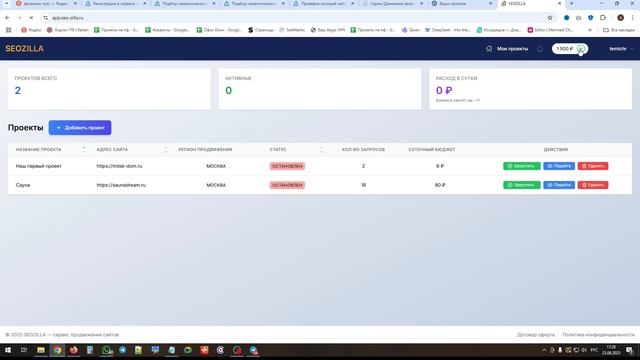Screen dimensions: 640x360
Task: Open the DeepSeek bookmark
Action: [x=448, y=30]
